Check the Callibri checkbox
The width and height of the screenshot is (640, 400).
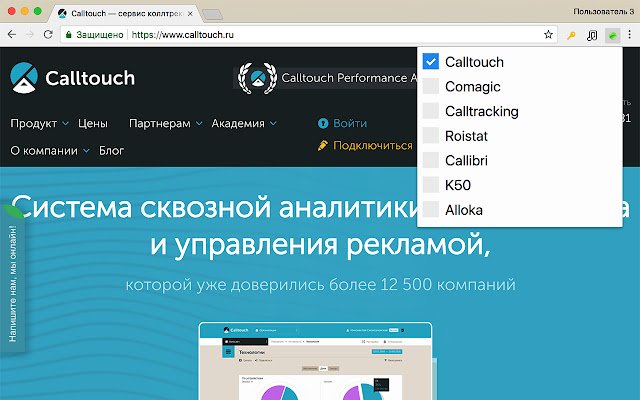point(431,160)
